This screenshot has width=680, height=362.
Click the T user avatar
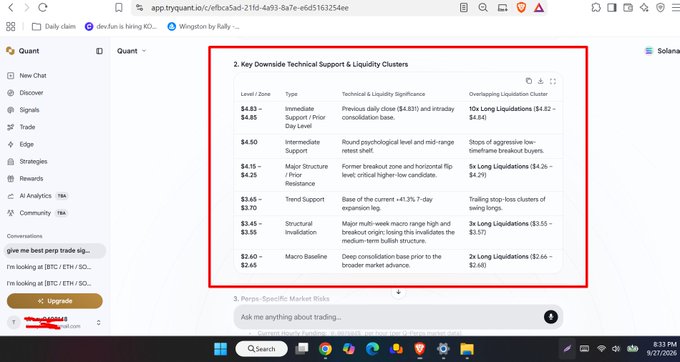[13, 323]
